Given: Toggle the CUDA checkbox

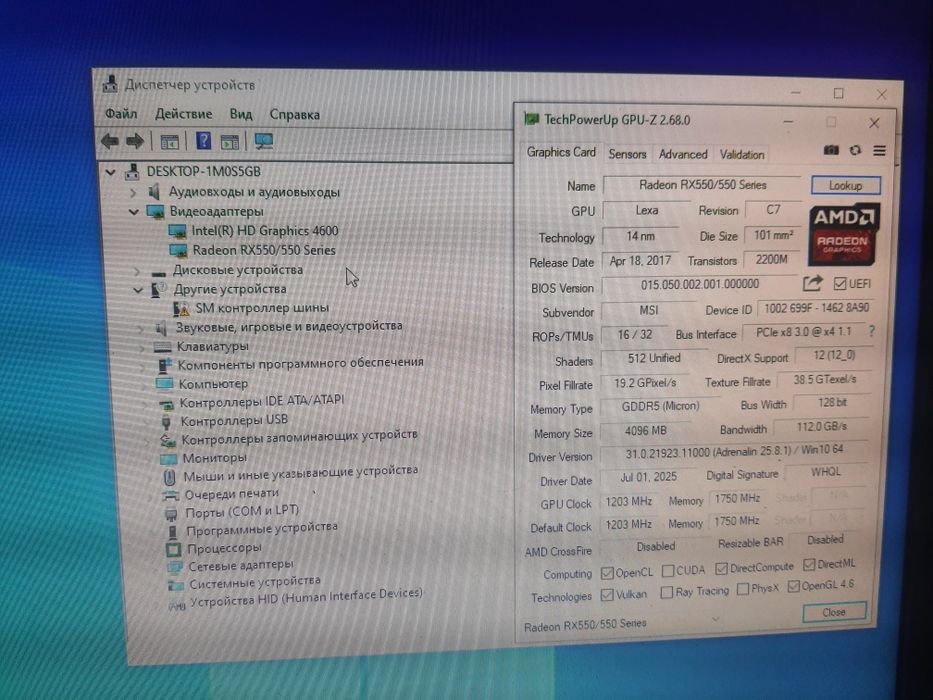Looking at the screenshot, I should point(668,571).
